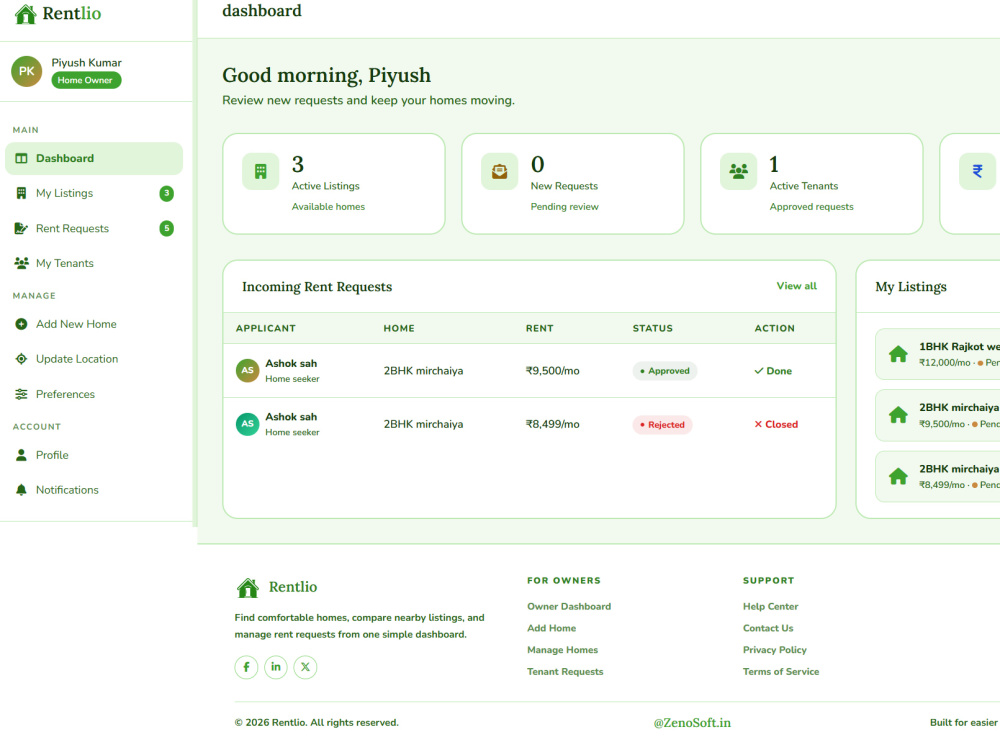Screen dimensions: 1000x750
Task: Click the Rent Requests pencil icon
Action: click(21, 228)
